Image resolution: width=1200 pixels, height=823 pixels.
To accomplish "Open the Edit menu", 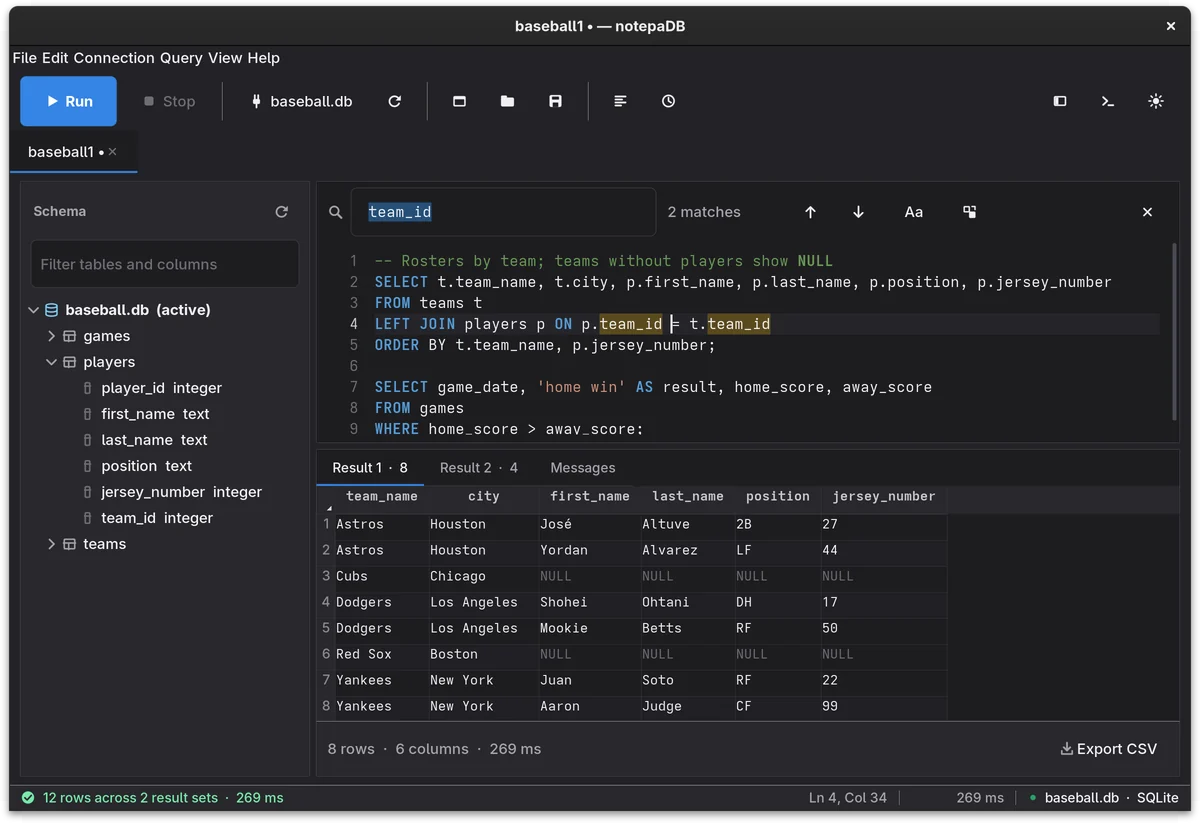I will coord(55,58).
